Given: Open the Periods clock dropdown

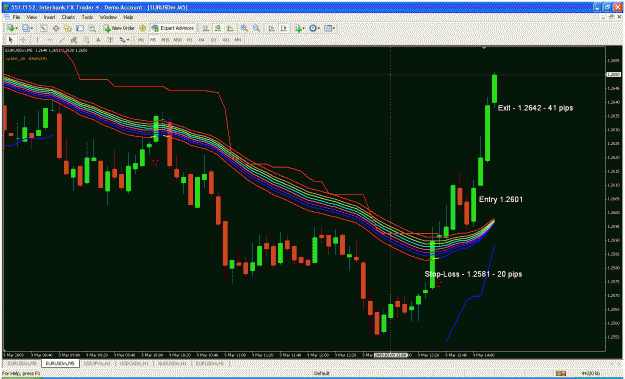Looking at the screenshot, I should (315, 28).
